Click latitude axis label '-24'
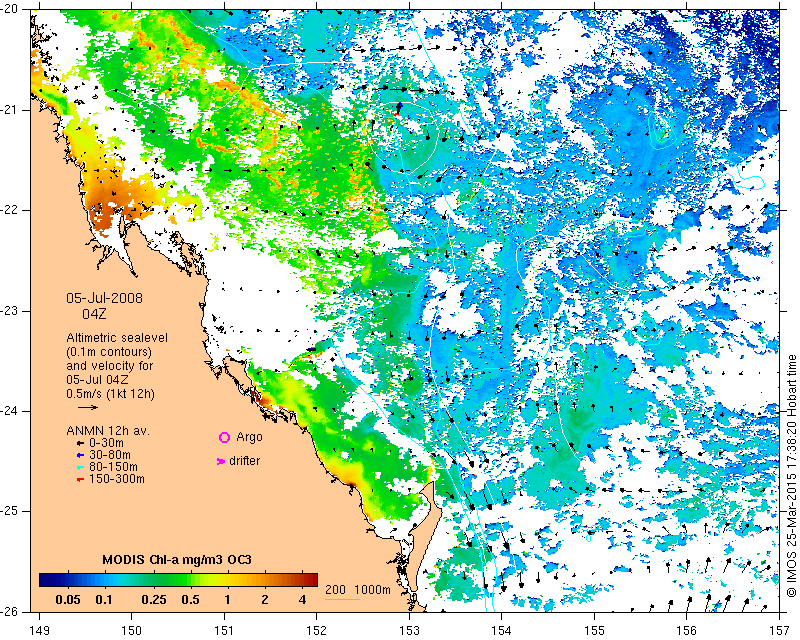The width and height of the screenshot is (800, 640). coord(10,411)
